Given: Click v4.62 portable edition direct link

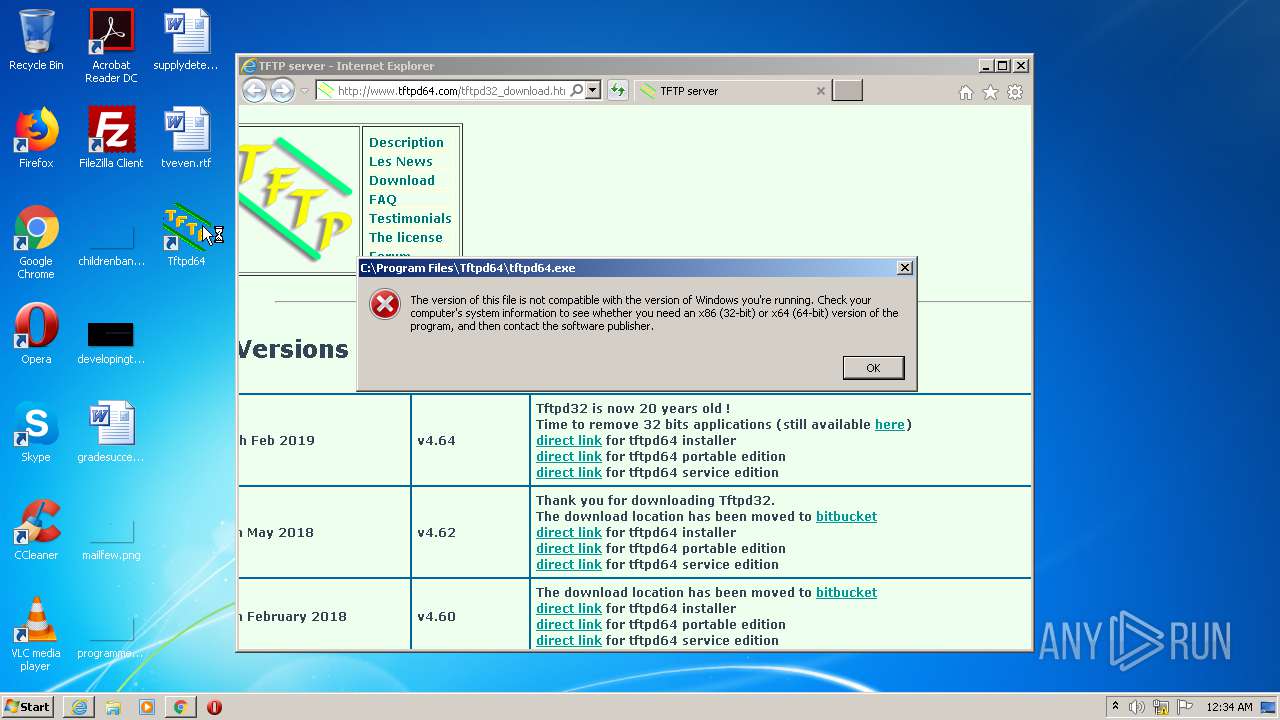Looking at the screenshot, I should coord(569,548).
